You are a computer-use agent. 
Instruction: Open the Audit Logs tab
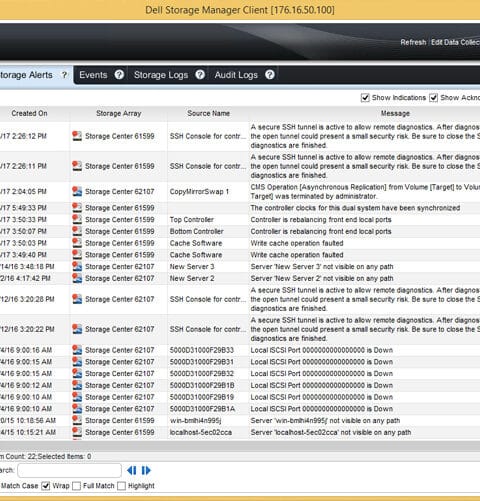236,75
